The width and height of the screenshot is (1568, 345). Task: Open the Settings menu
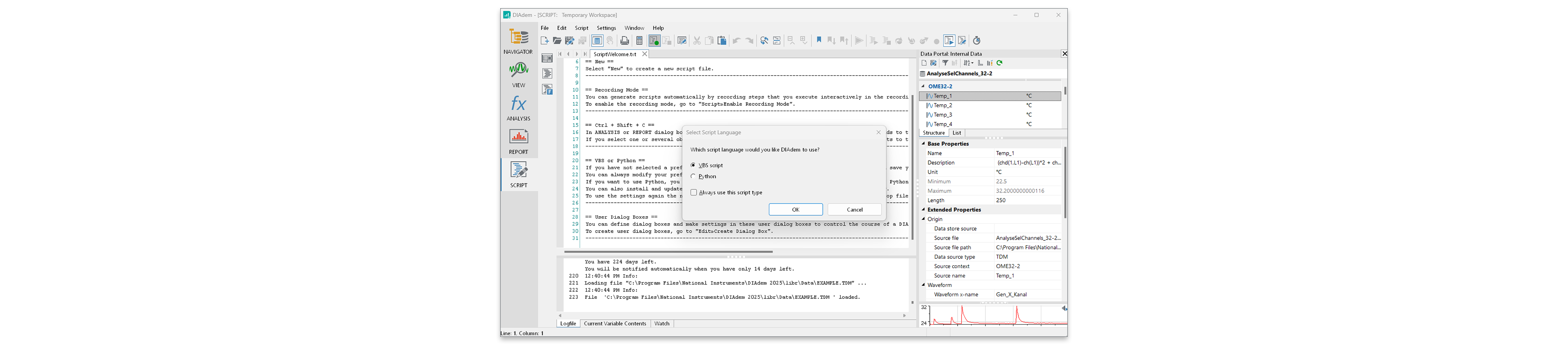tap(606, 28)
